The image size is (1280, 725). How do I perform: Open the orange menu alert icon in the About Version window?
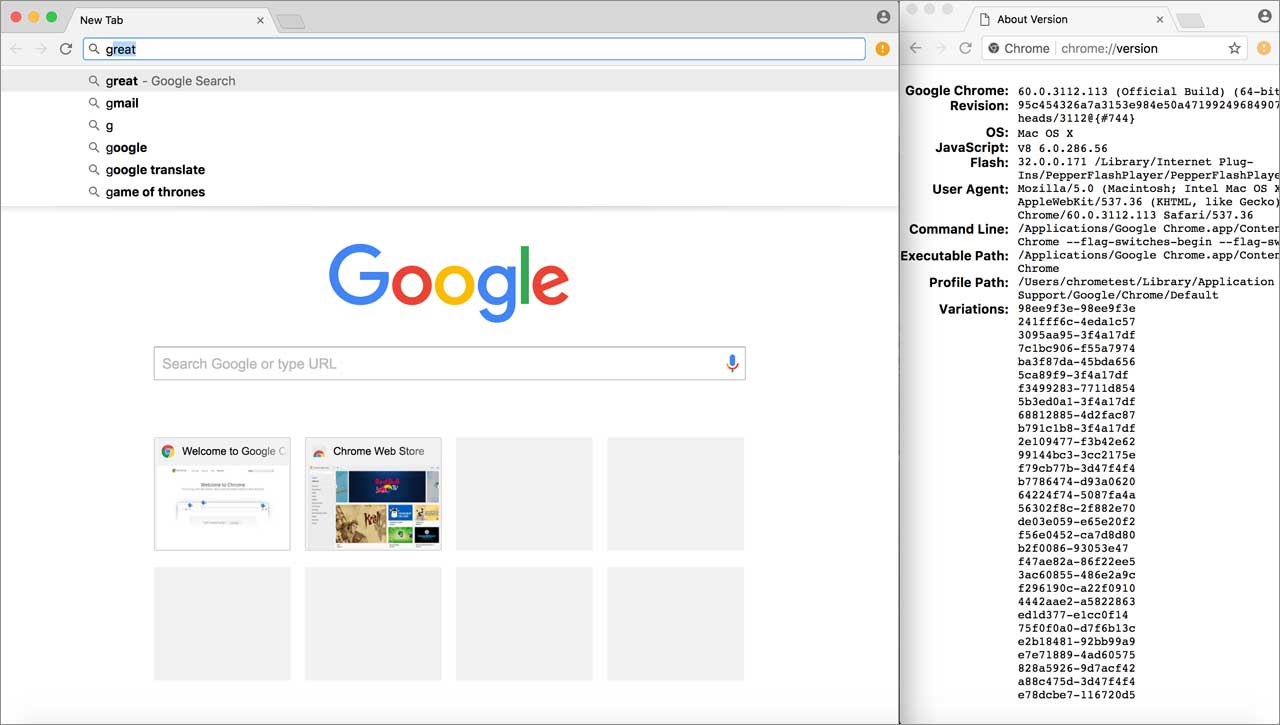tap(1264, 48)
